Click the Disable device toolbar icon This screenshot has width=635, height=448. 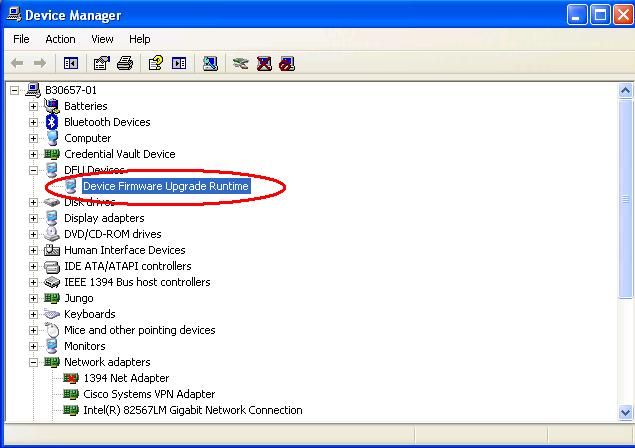point(287,63)
